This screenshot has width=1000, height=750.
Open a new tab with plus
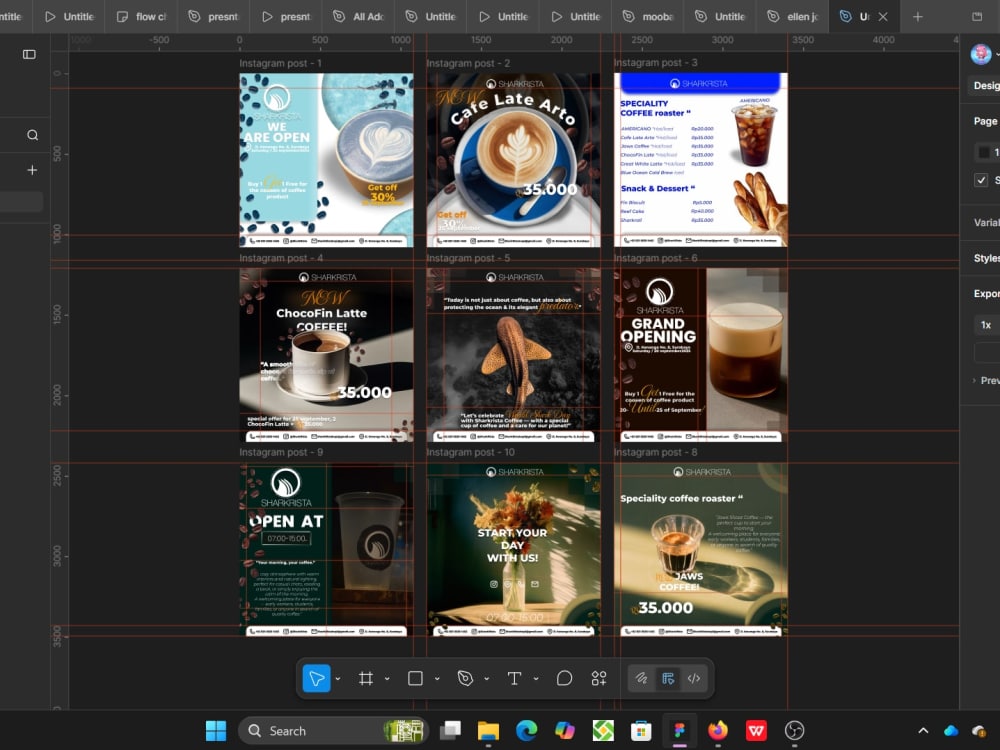(x=918, y=17)
